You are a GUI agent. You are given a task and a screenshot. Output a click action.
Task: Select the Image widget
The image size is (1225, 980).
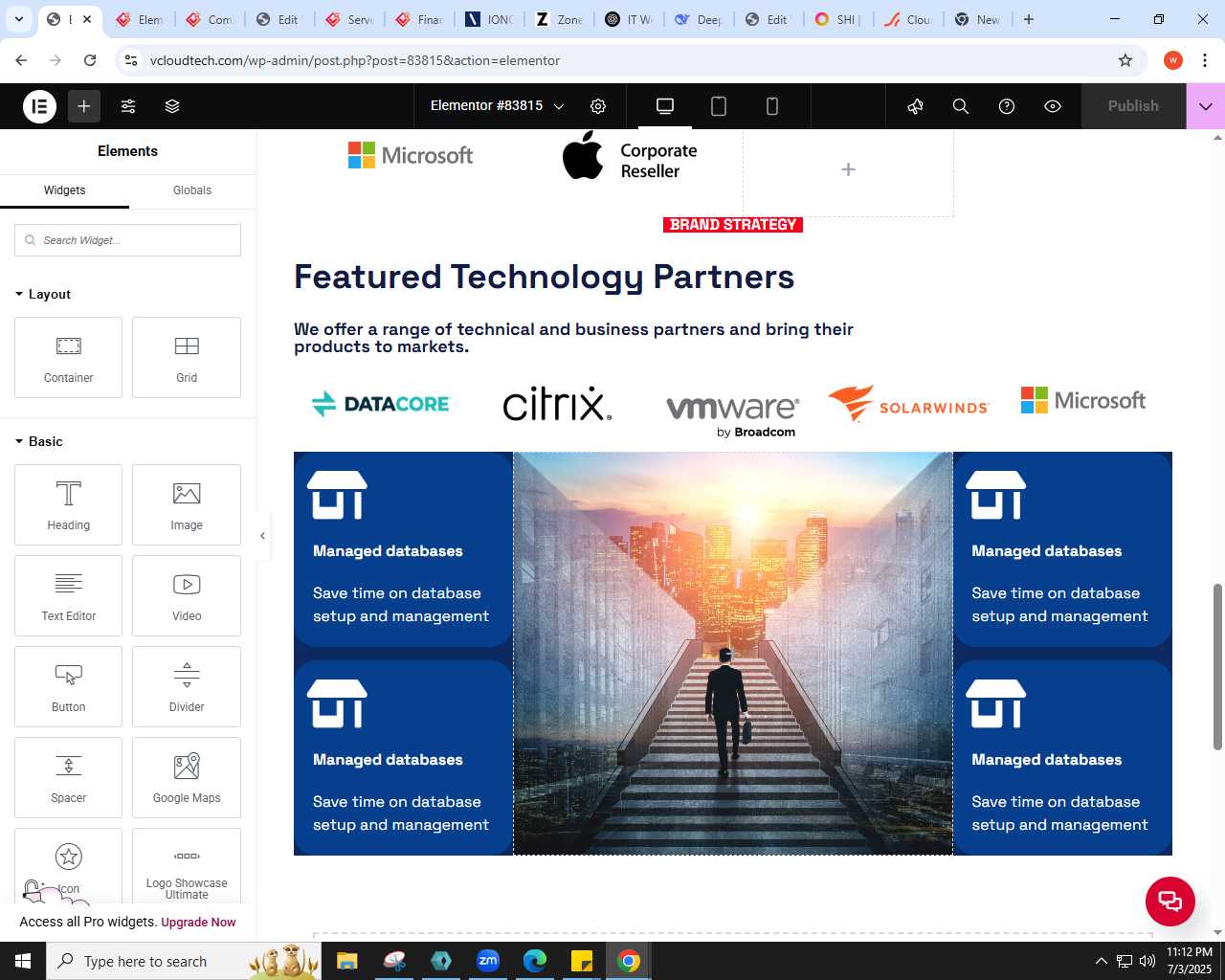[x=187, y=504]
